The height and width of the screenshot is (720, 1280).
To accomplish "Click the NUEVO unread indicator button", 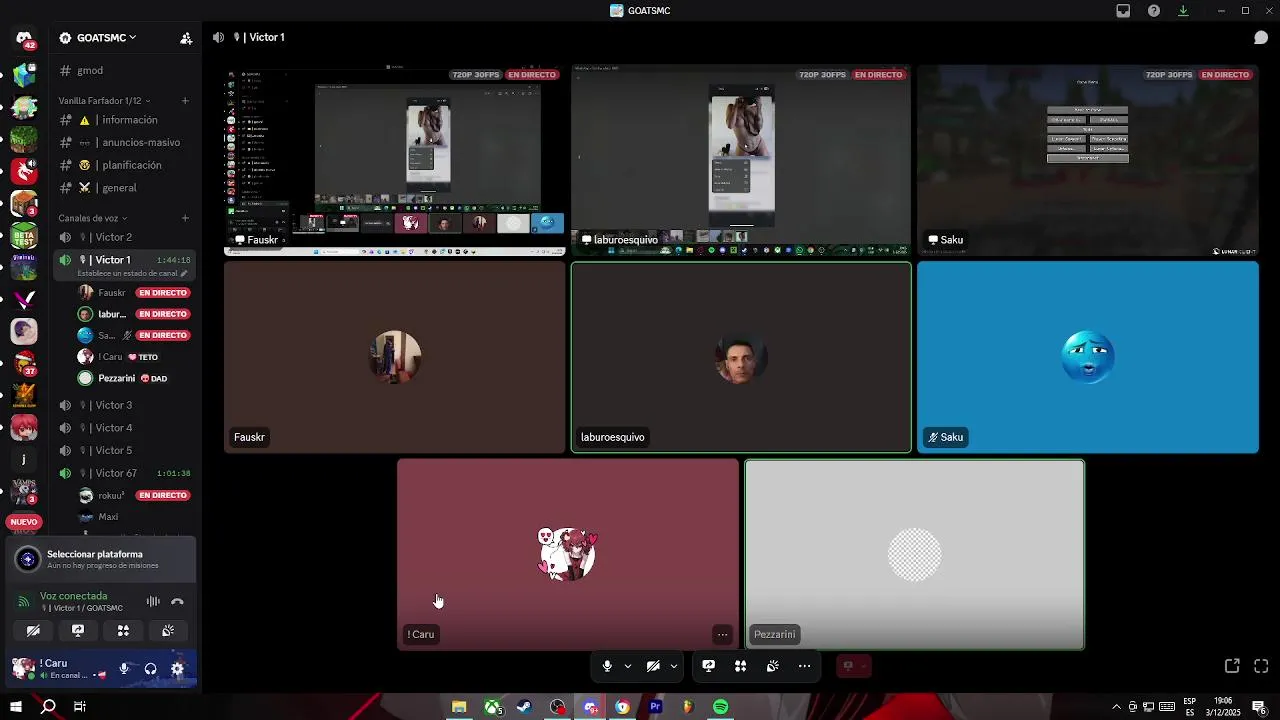I will [24, 522].
